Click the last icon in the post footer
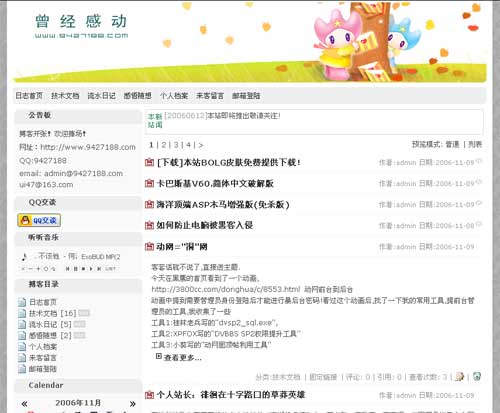Image resolution: width=500 pixels, height=413 pixels. click(x=477, y=376)
